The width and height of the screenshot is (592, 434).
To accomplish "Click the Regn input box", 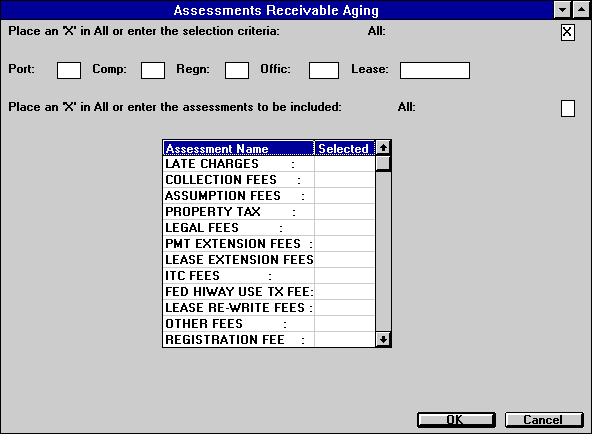I will (237, 71).
